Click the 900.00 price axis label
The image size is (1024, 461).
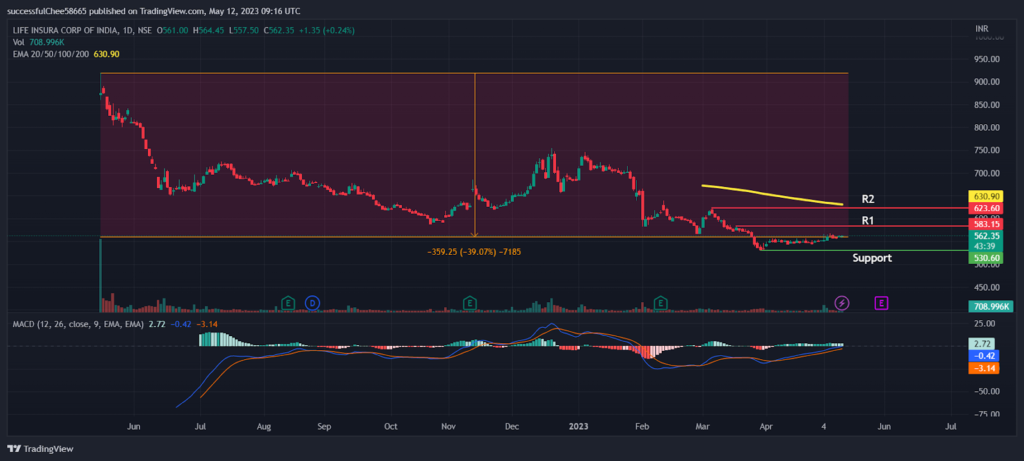point(987,82)
